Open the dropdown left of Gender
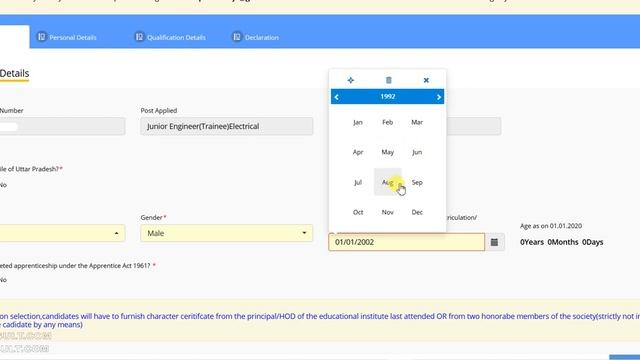 pyautogui.click(x=62, y=233)
